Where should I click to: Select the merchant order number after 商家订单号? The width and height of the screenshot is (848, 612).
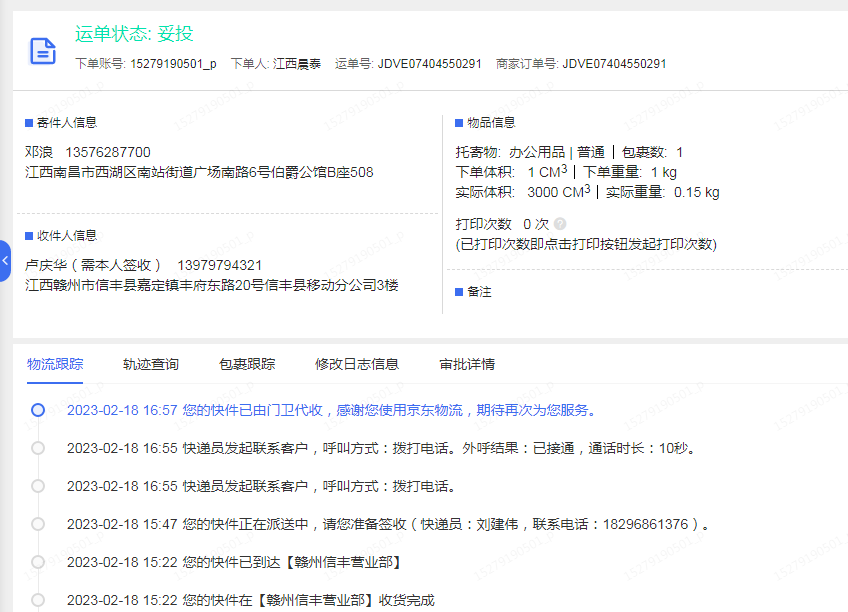(614, 64)
